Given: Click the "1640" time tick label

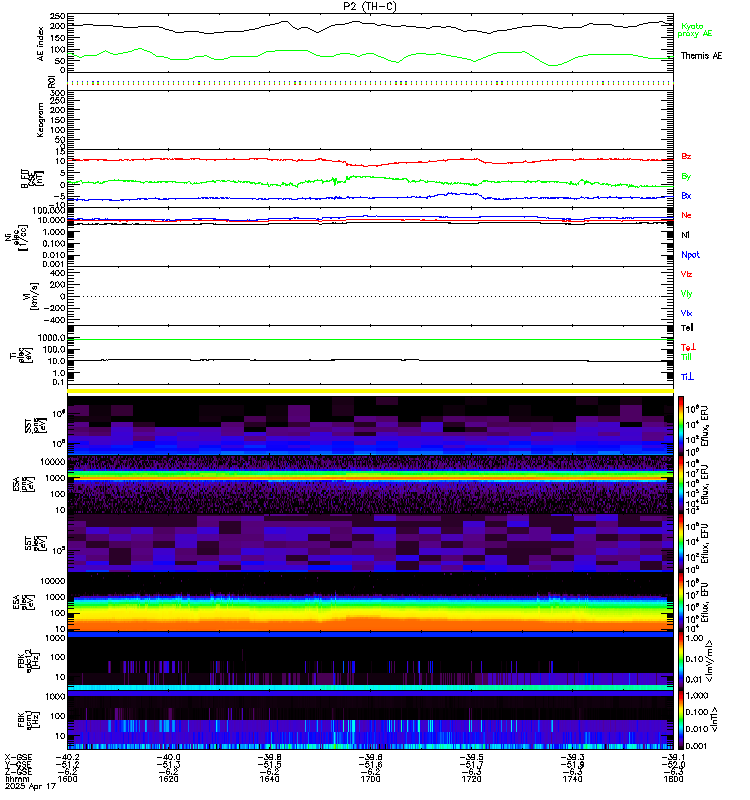Looking at the screenshot, I should [x=269, y=779].
